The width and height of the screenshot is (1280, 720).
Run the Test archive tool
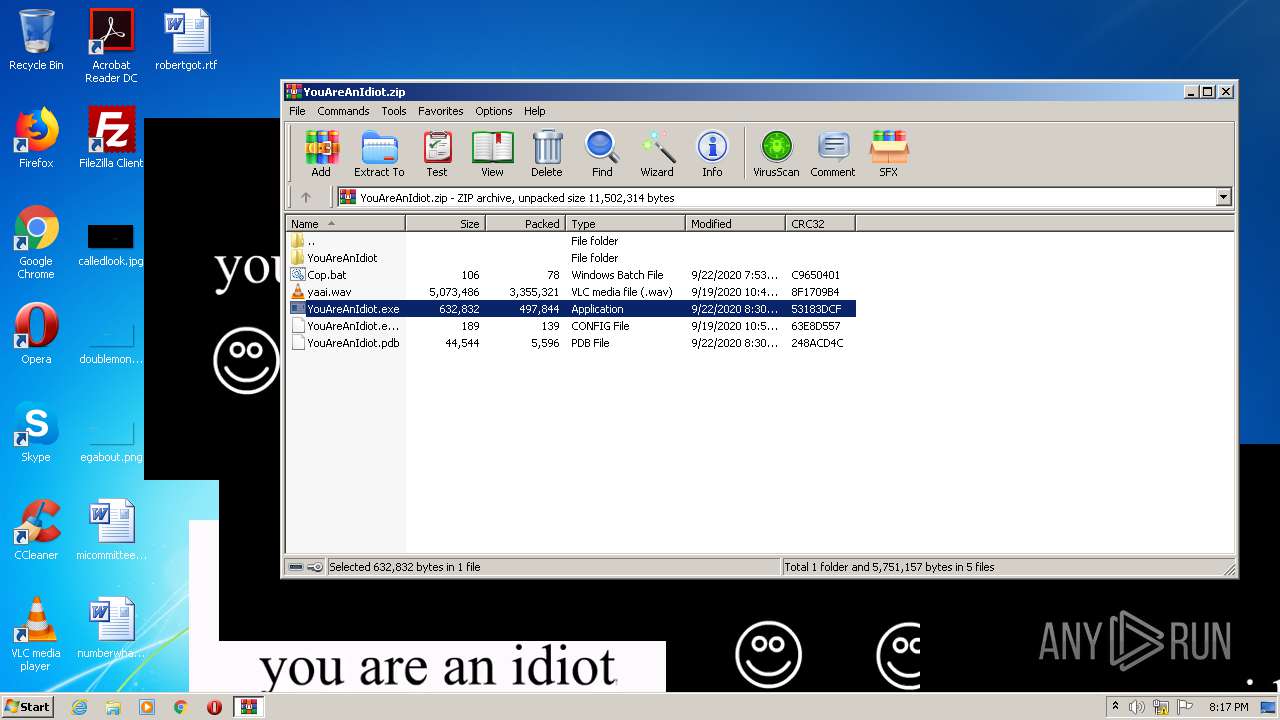point(437,154)
